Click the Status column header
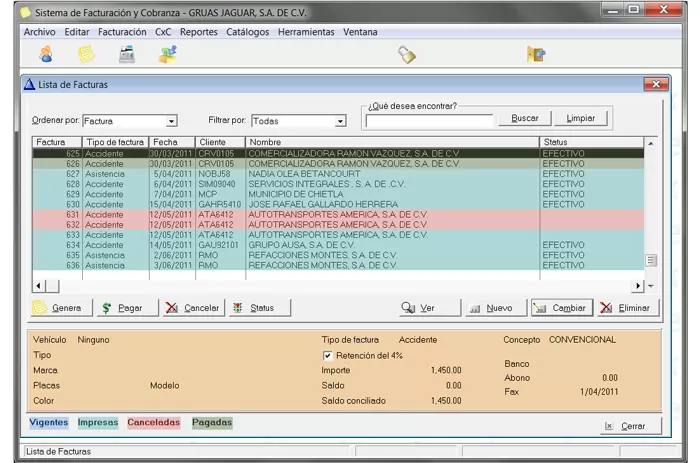700x463 pixels. (592, 142)
